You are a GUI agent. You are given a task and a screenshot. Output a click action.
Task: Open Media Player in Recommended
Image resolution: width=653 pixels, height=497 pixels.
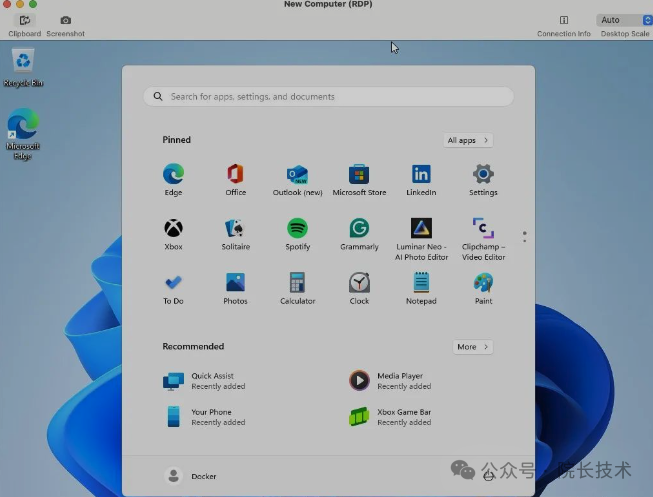click(x=390, y=381)
